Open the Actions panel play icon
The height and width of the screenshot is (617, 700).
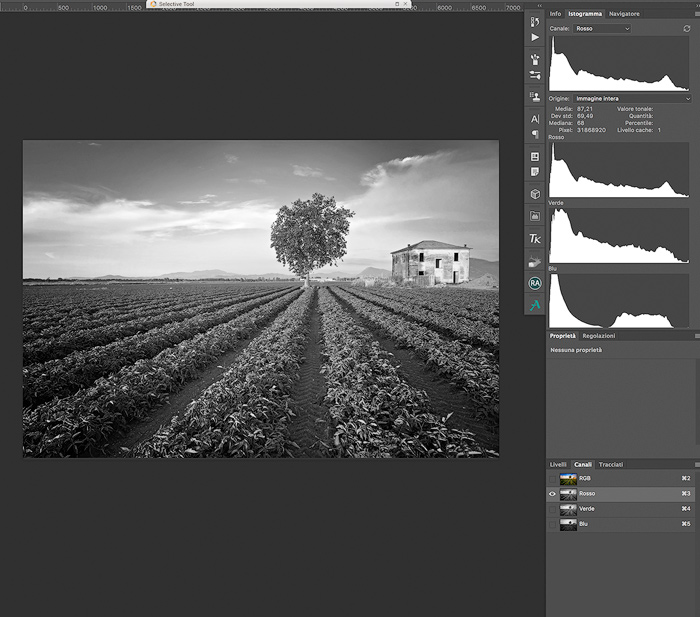[x=535, y=37]
